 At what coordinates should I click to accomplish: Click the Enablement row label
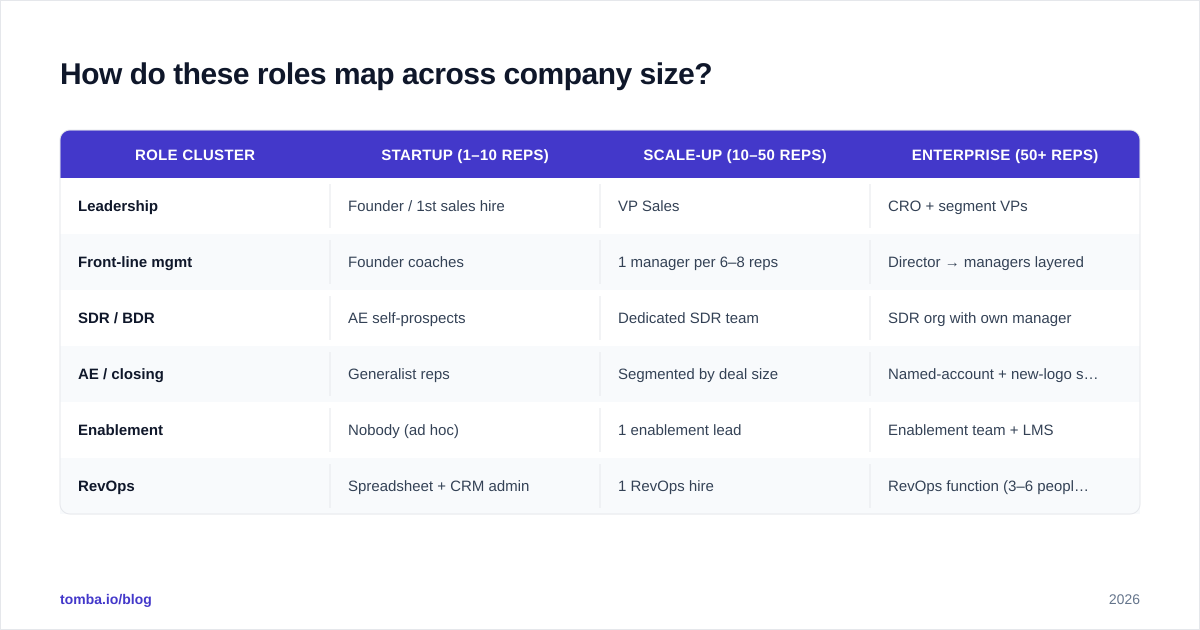120,430
